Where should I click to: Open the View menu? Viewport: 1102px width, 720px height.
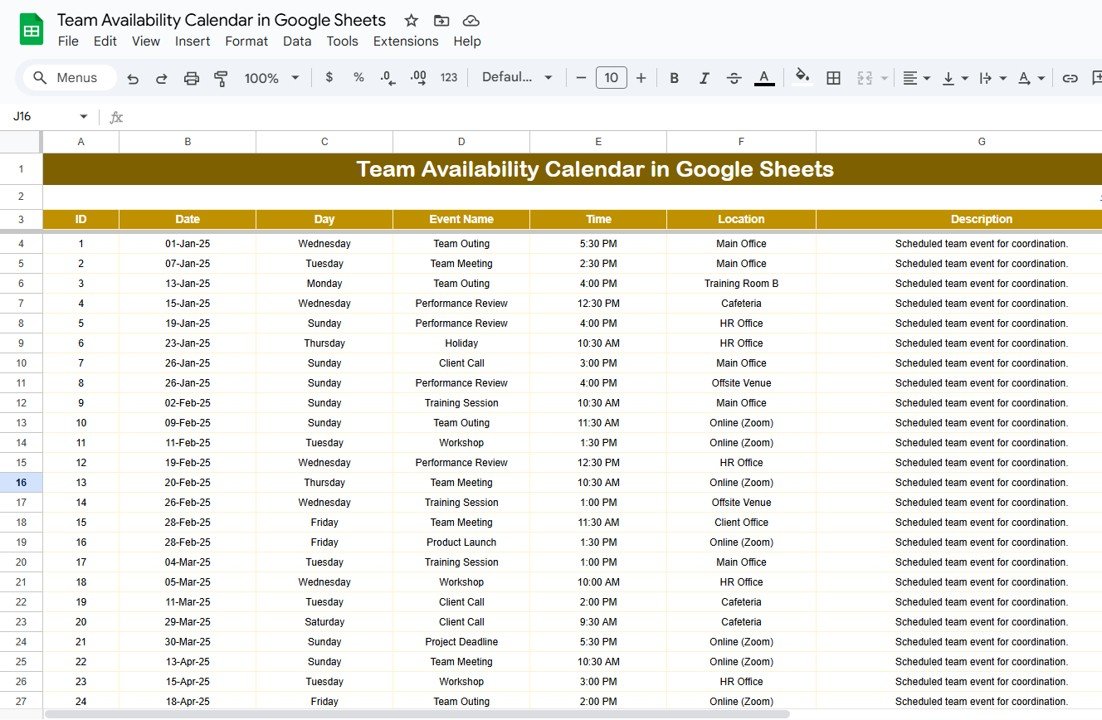pyautogui.click(x=145, y=41)
